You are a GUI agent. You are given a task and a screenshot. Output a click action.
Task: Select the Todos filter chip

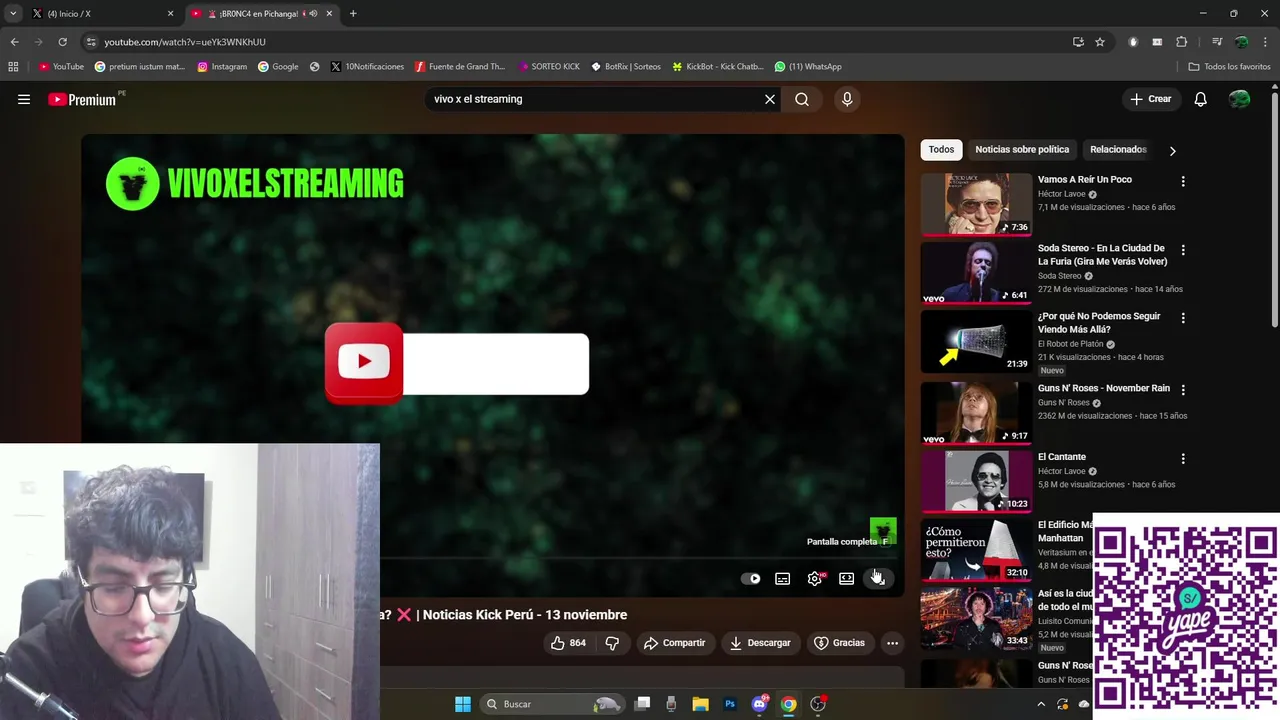941,149
